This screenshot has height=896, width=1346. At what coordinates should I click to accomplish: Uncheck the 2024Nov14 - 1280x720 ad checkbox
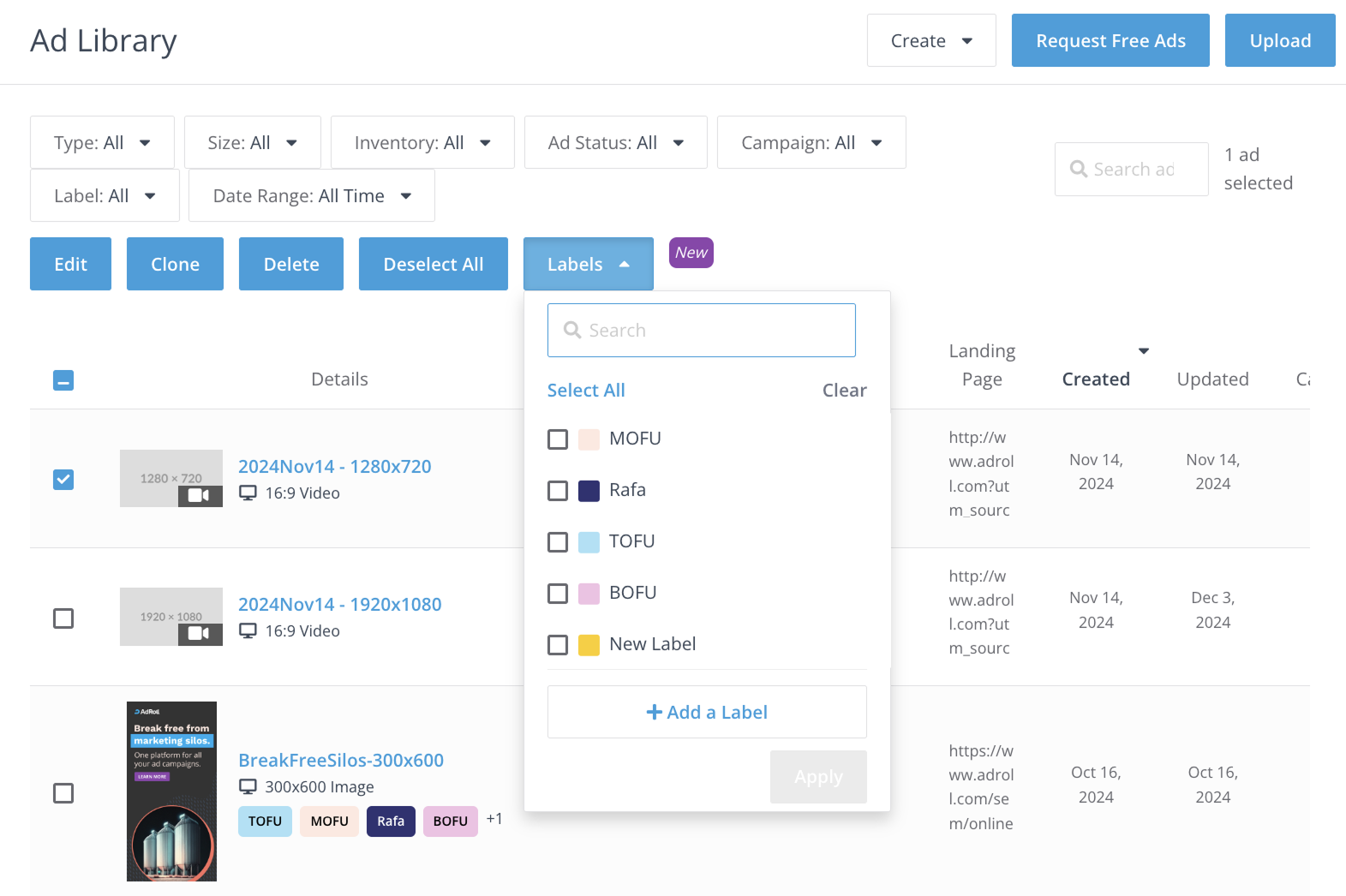tap(63, 480)
